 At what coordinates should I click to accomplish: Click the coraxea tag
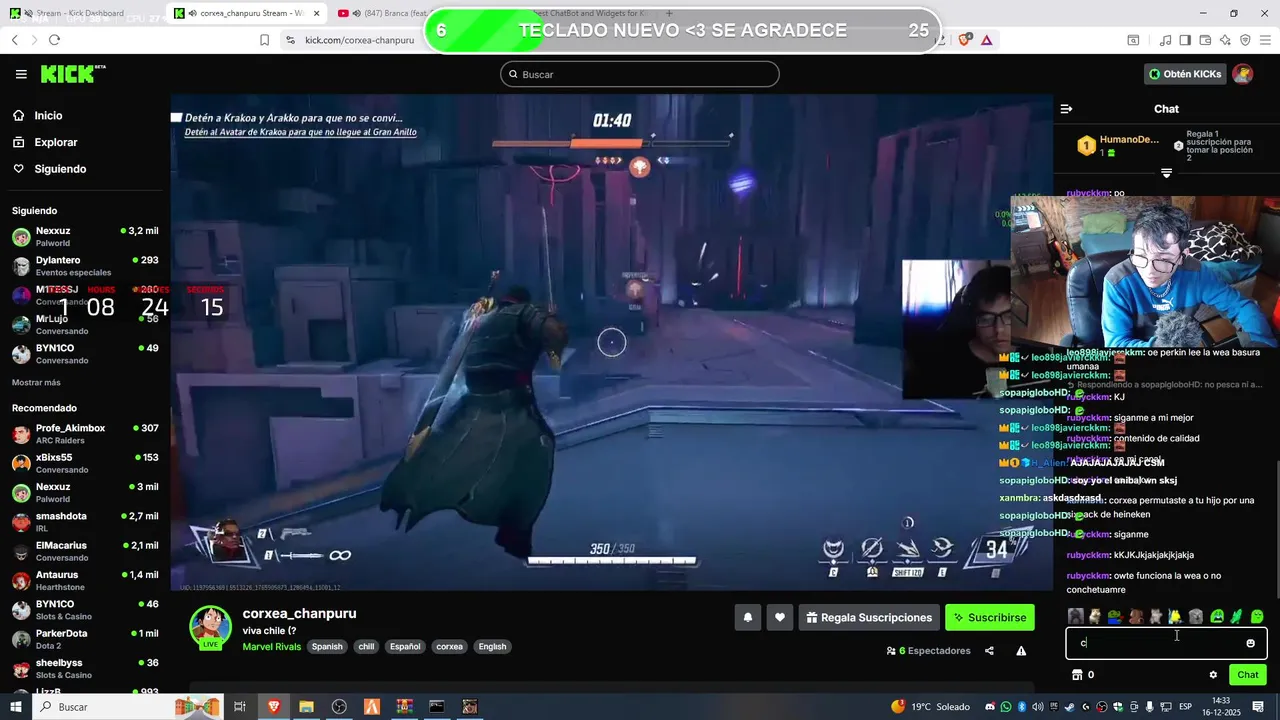click(x=449, y=647)
